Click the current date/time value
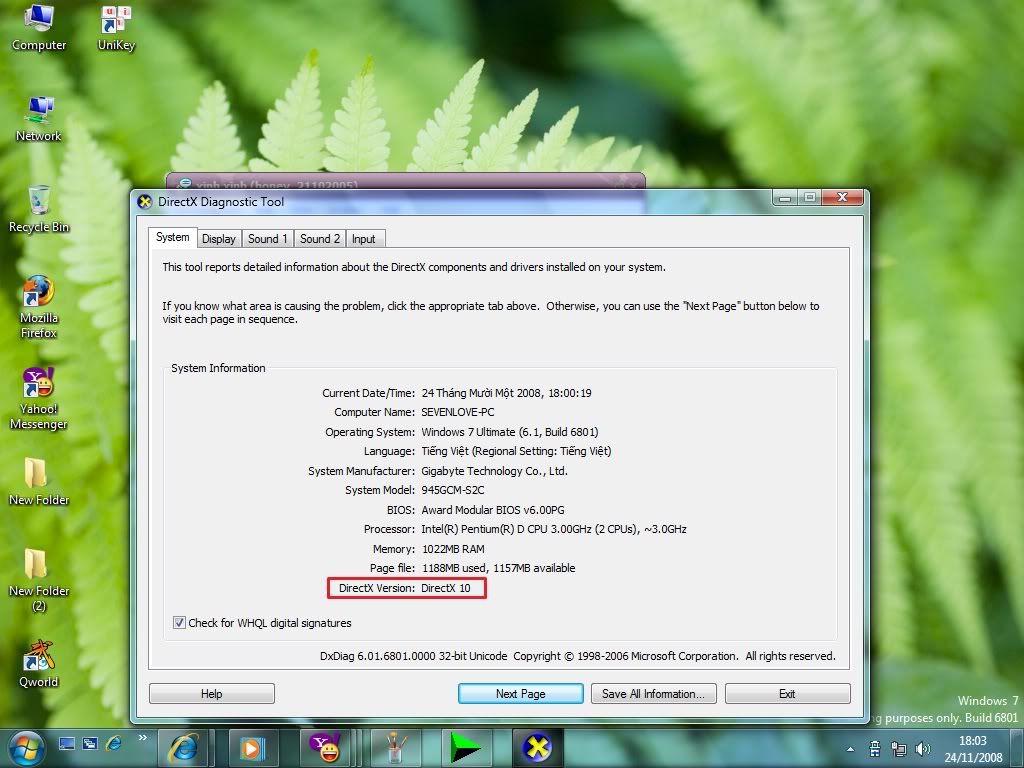Viewport: 1024px width, 768px height. click(507, 393)
